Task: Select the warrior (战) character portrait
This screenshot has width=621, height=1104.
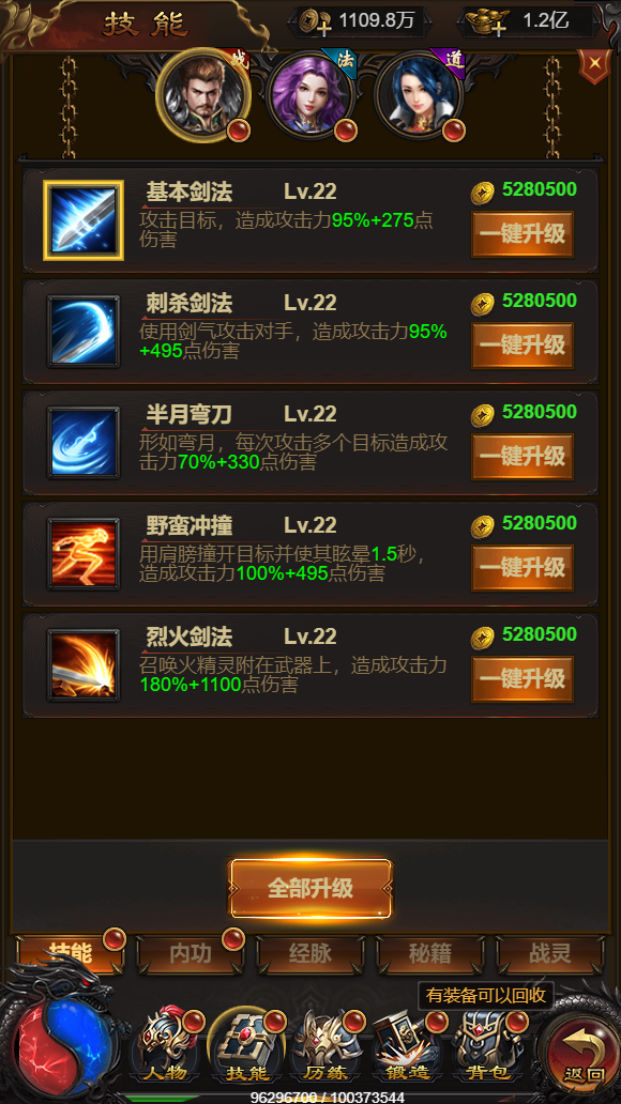Action: 203,94
